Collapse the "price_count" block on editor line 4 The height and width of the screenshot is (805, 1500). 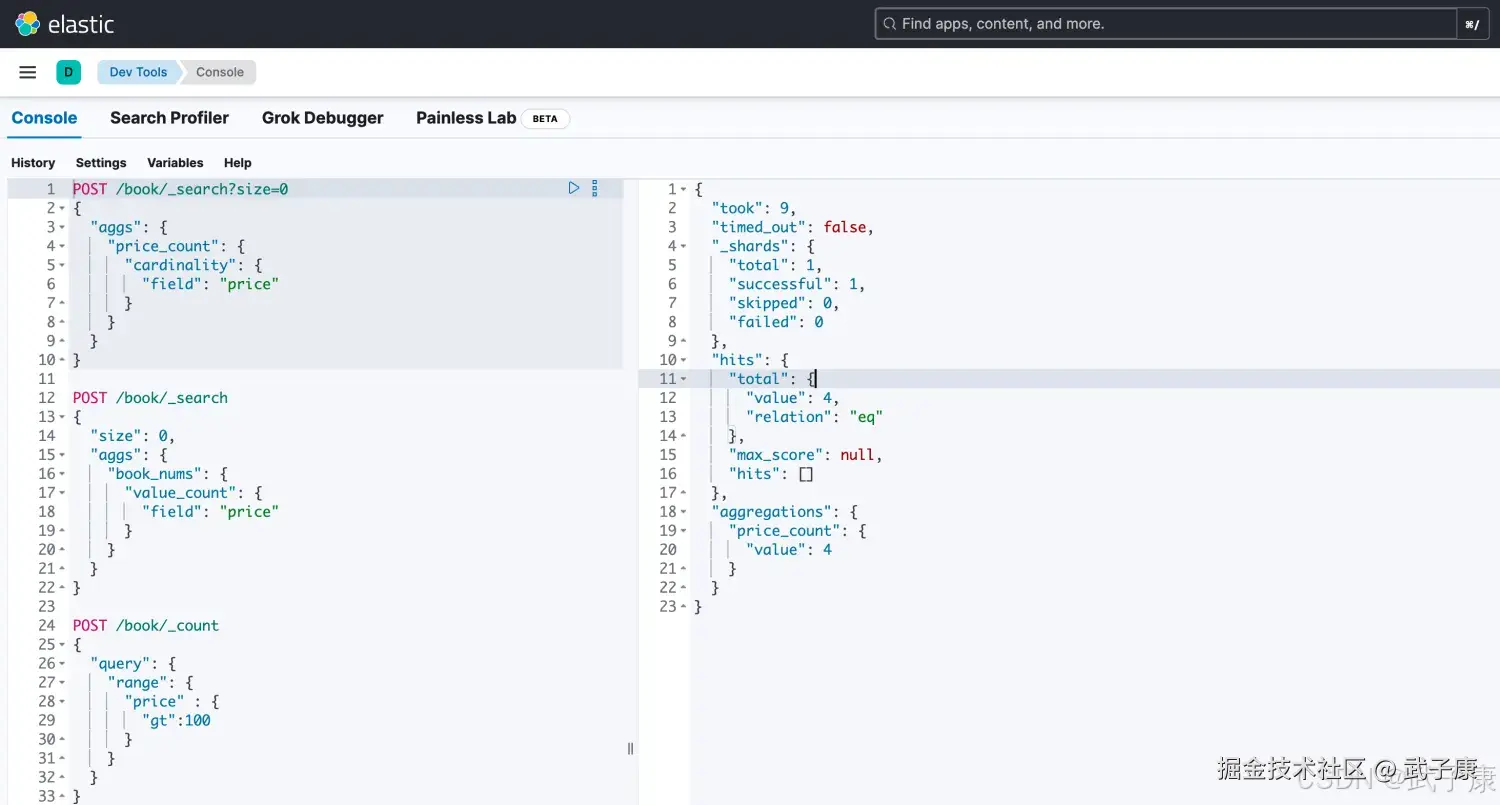(x=62, y=246)
